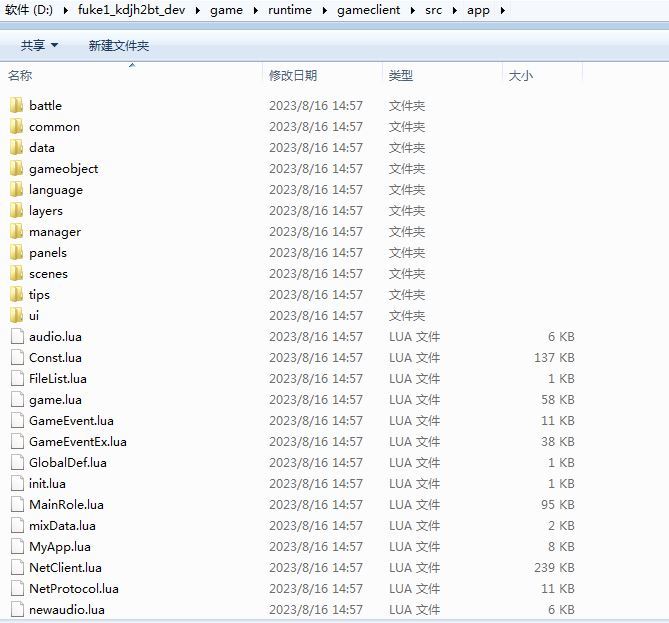Sort by 名称 column header
Screen dimensions: 669x623
pos(20,76)
